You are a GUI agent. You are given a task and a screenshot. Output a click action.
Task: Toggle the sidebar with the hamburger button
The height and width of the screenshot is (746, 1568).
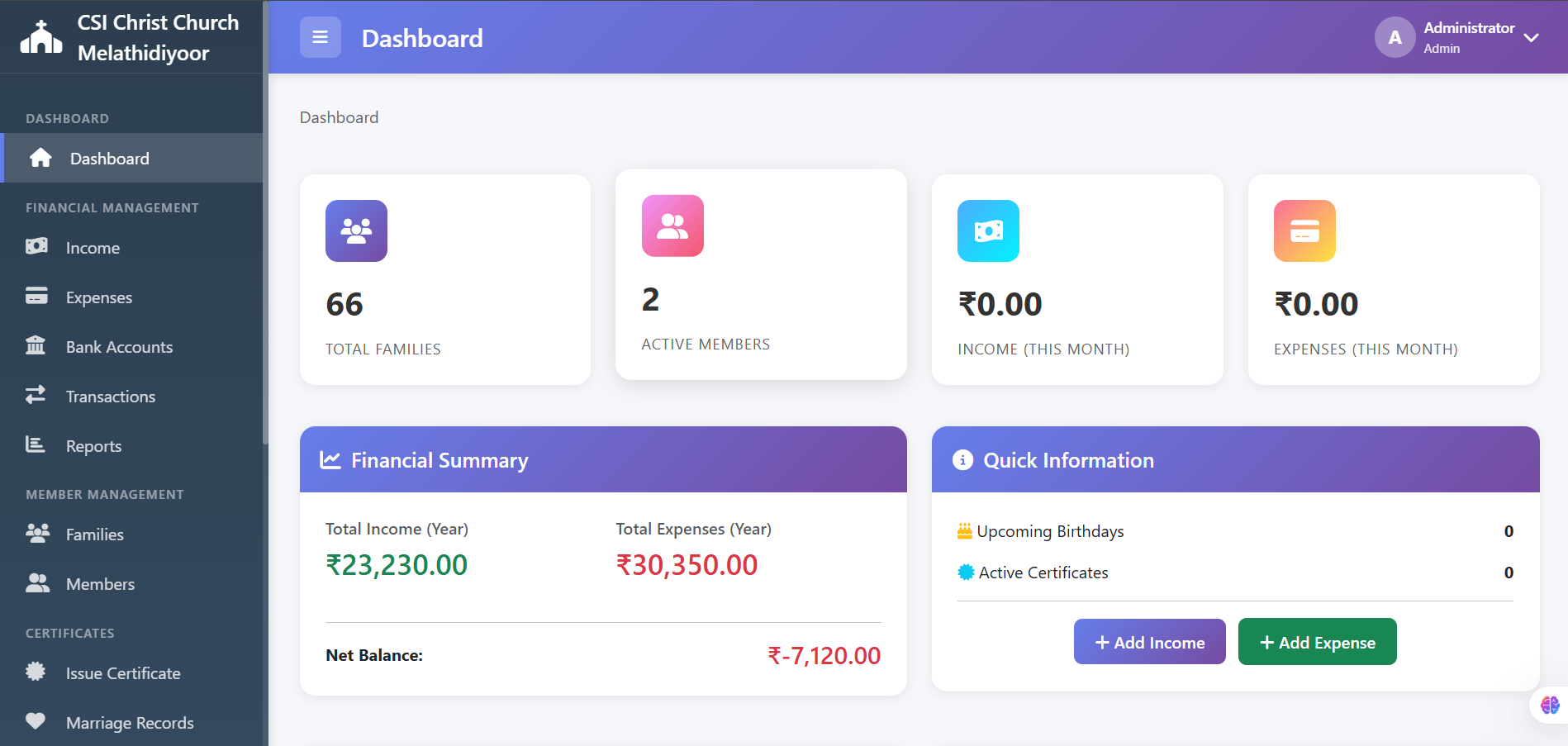tap(320, 37)
